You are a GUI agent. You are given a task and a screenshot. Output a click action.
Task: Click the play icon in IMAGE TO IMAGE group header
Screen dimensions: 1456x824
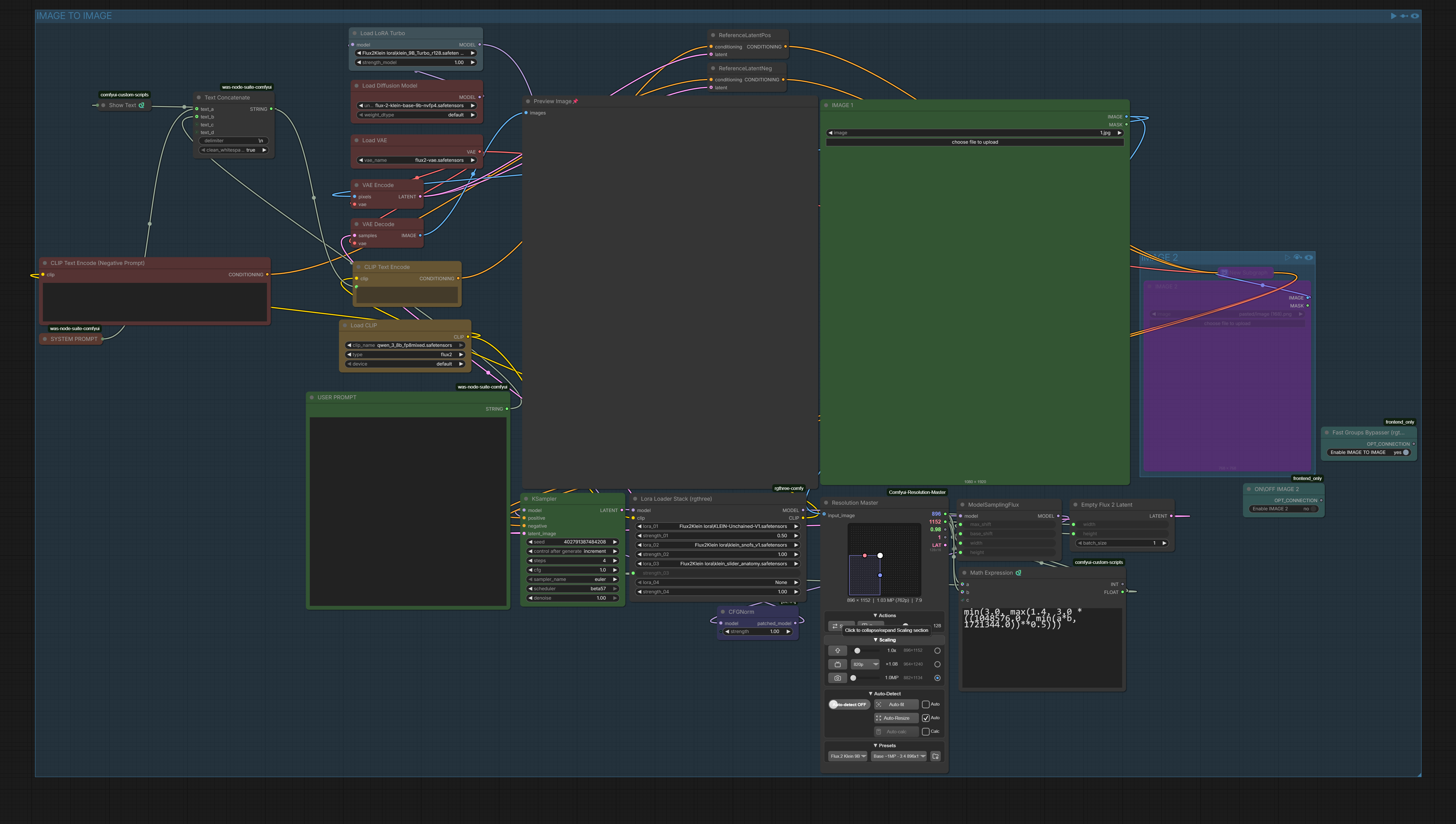click(x=1393, y=16)
